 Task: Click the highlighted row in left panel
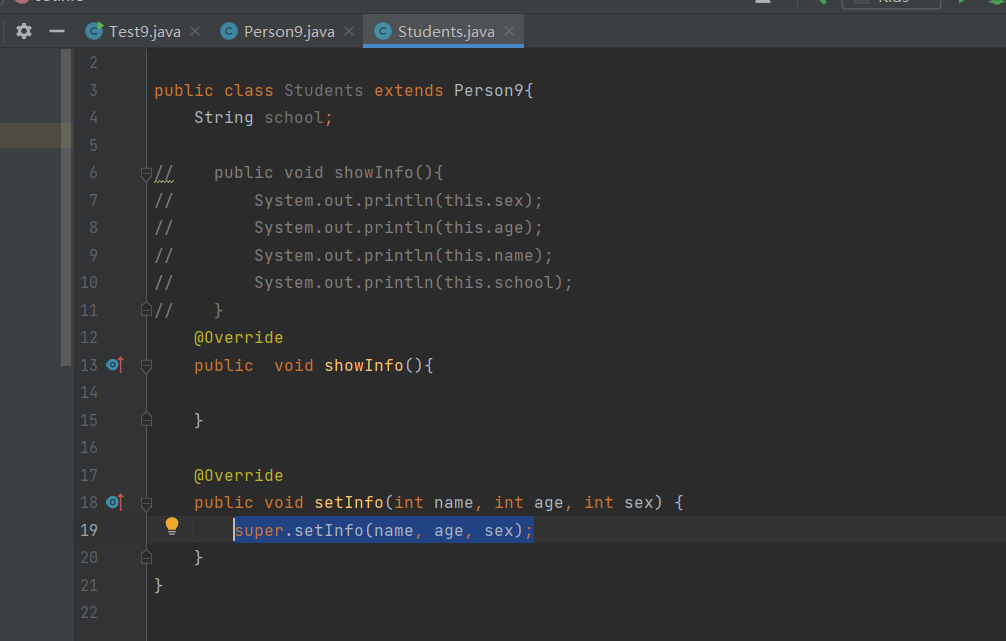tap(35, 135)
